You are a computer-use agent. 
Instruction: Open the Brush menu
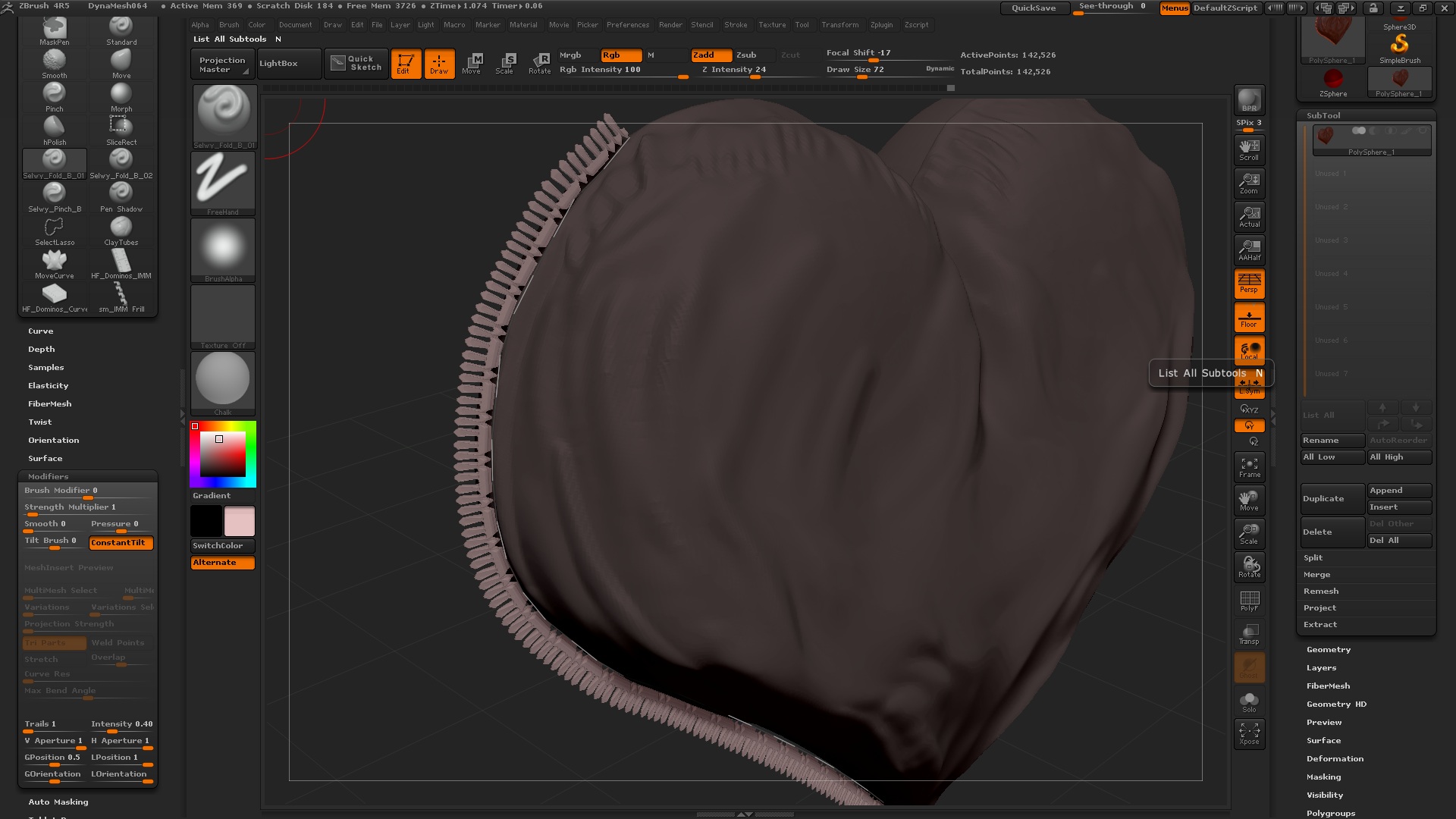click(229, 25)
